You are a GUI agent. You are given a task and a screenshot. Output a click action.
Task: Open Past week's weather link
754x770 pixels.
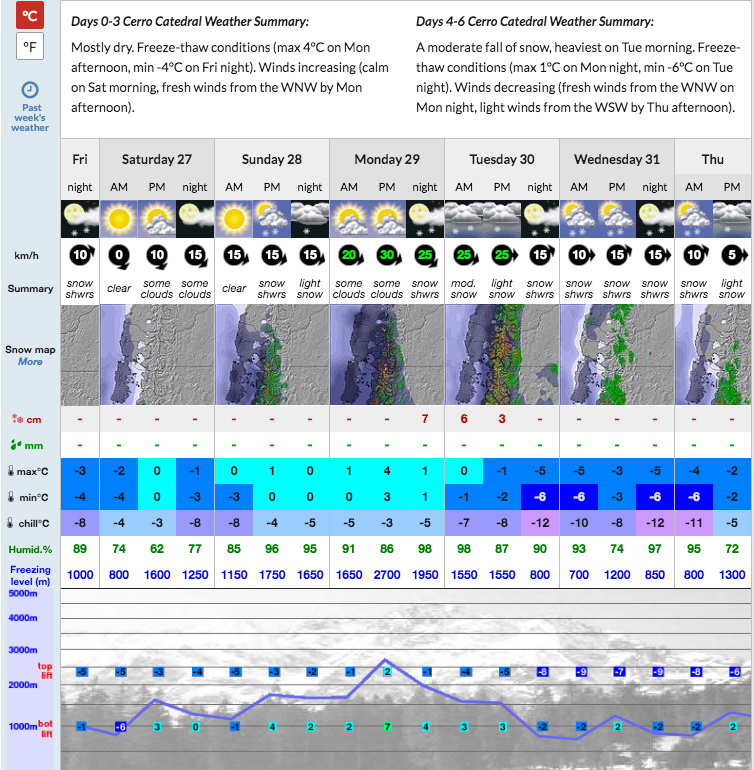tap(30, 117)
